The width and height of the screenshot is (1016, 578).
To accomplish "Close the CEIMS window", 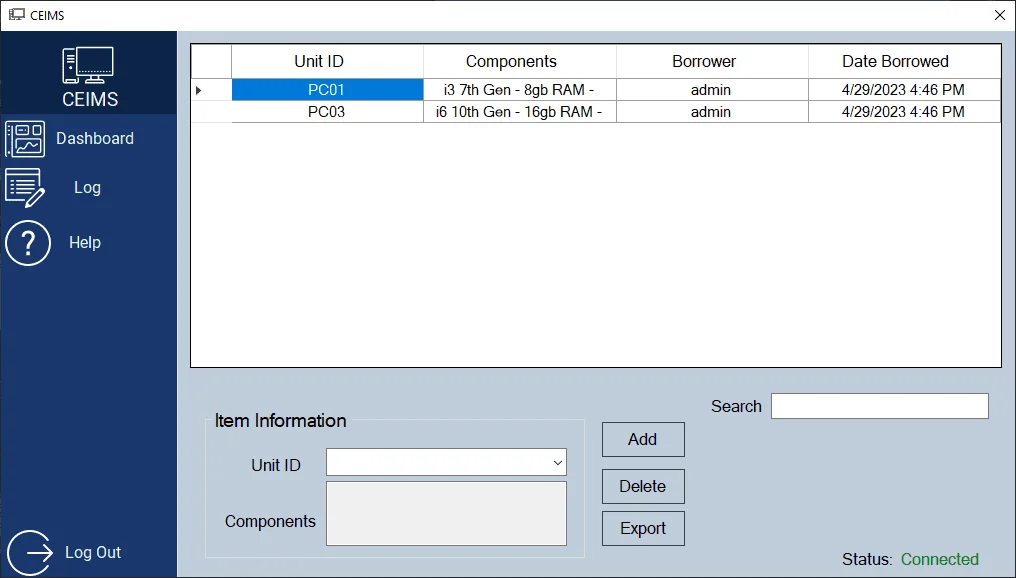I will [x=1000, y=15].
